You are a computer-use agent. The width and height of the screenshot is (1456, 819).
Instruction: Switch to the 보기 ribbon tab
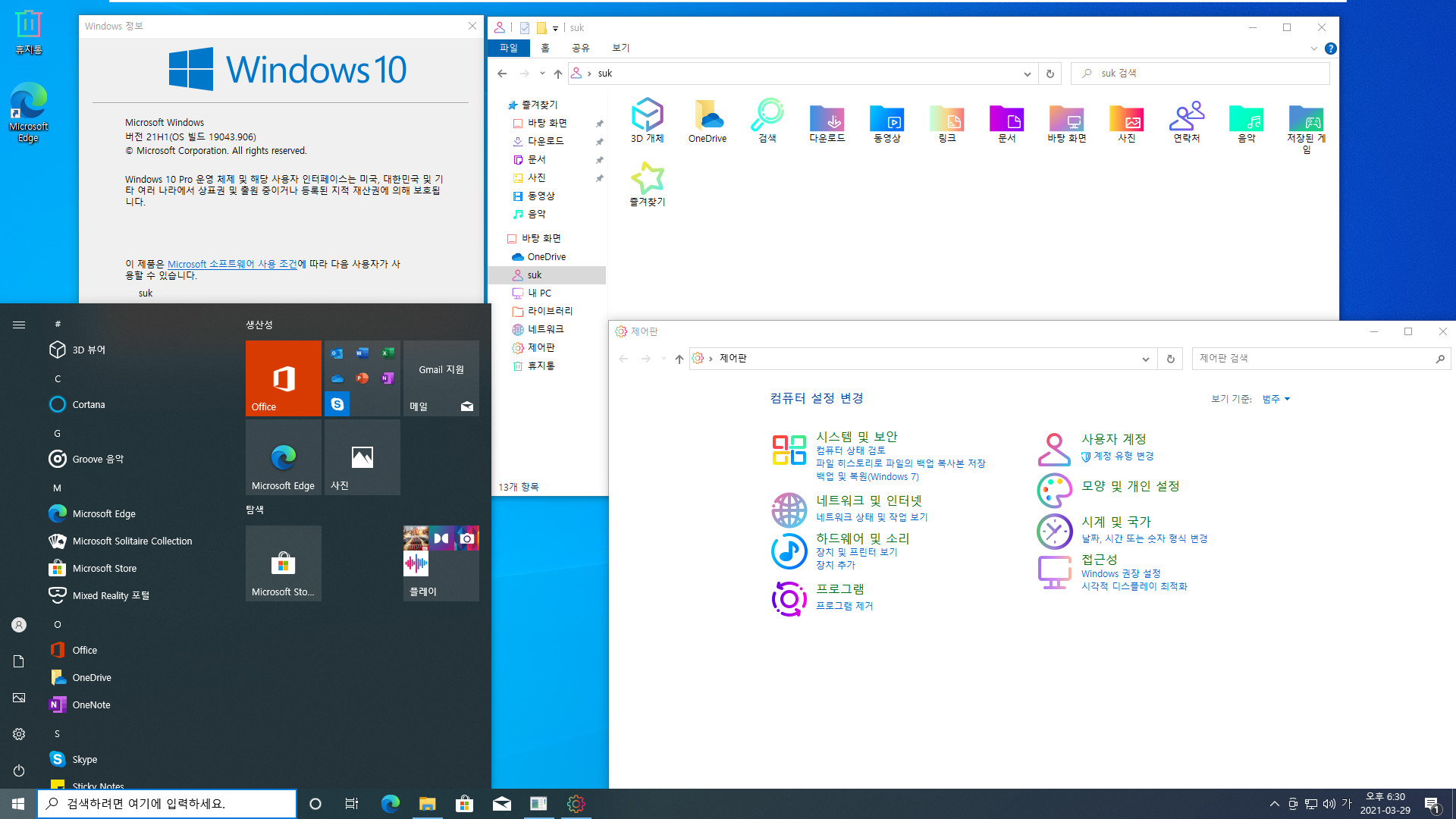click(620, 48)
